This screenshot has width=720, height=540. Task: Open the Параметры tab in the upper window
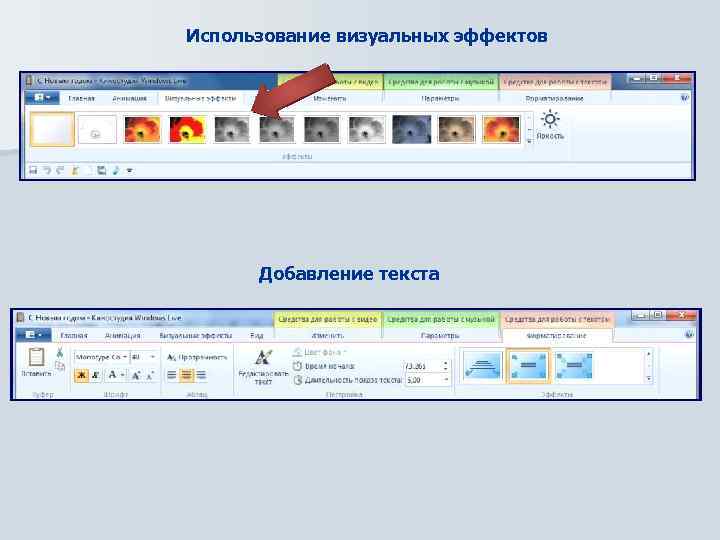click(x=440, y=98)
